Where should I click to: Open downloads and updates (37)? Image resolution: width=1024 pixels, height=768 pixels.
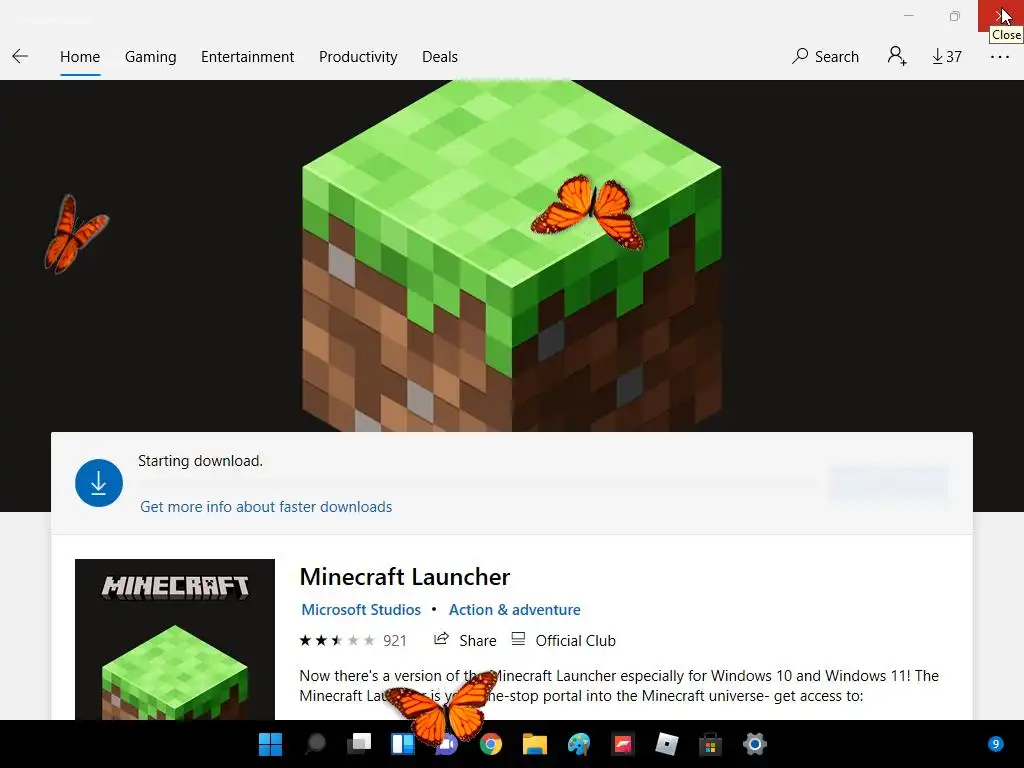click(946, 57)
